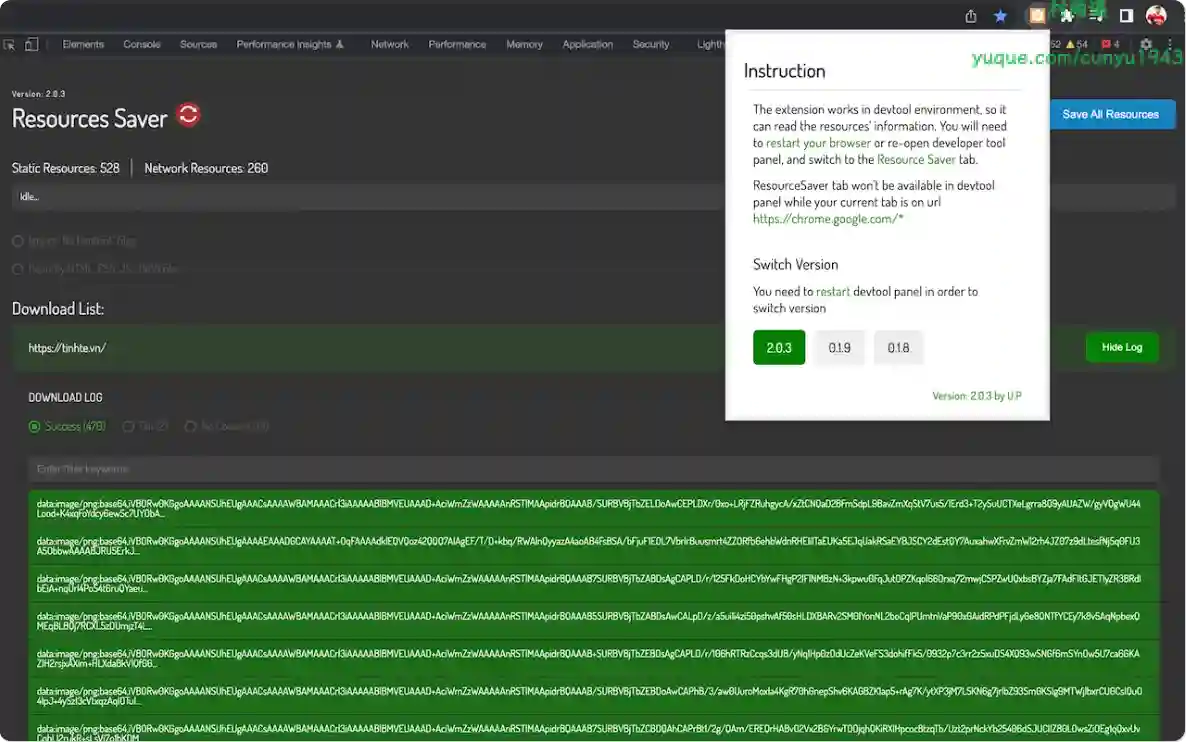Open the Chrome profile avatar
This screenshot has width=1186, height=742.
(x=1156, y=15)
